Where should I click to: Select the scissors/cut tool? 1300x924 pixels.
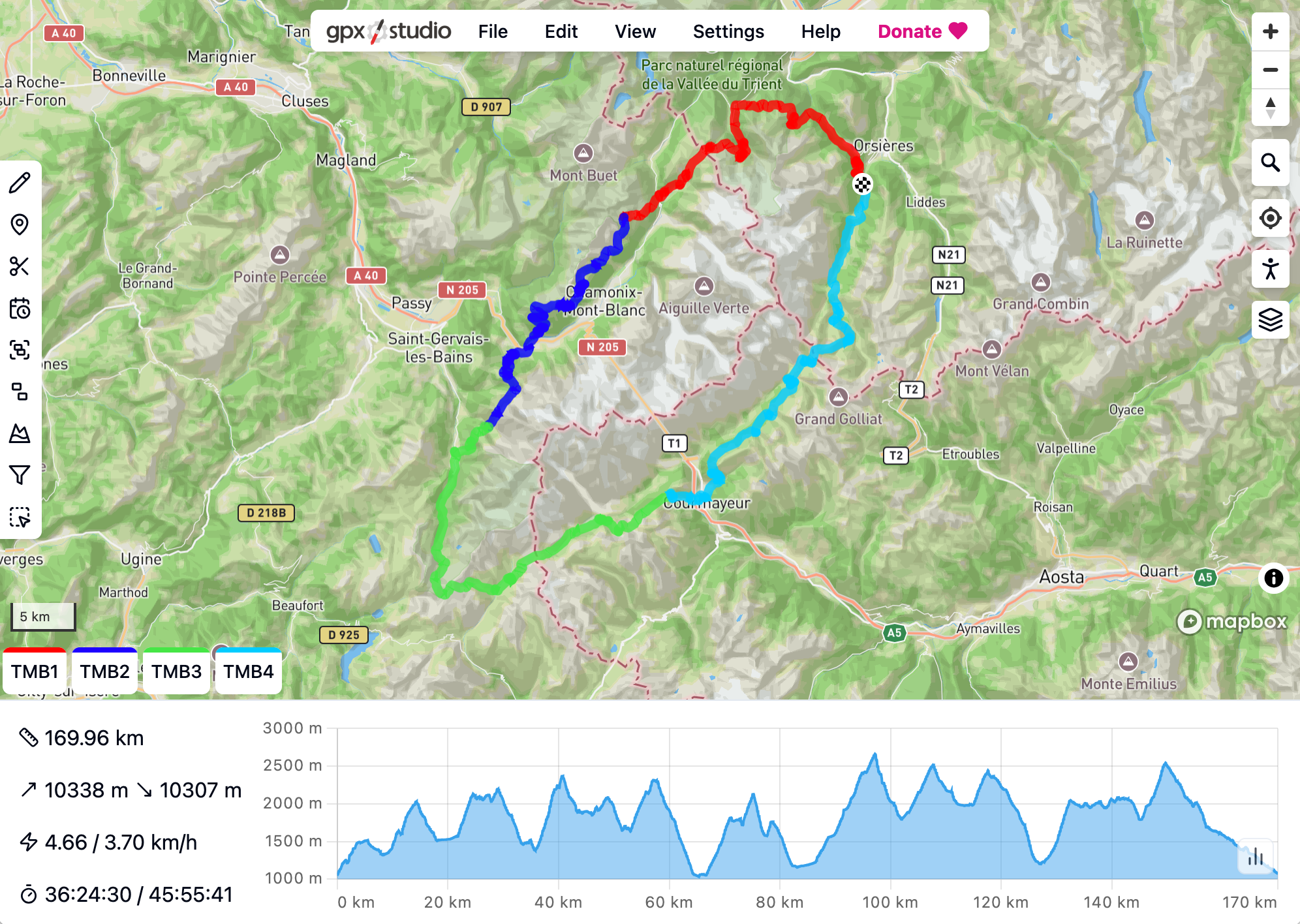coord(21,264)
